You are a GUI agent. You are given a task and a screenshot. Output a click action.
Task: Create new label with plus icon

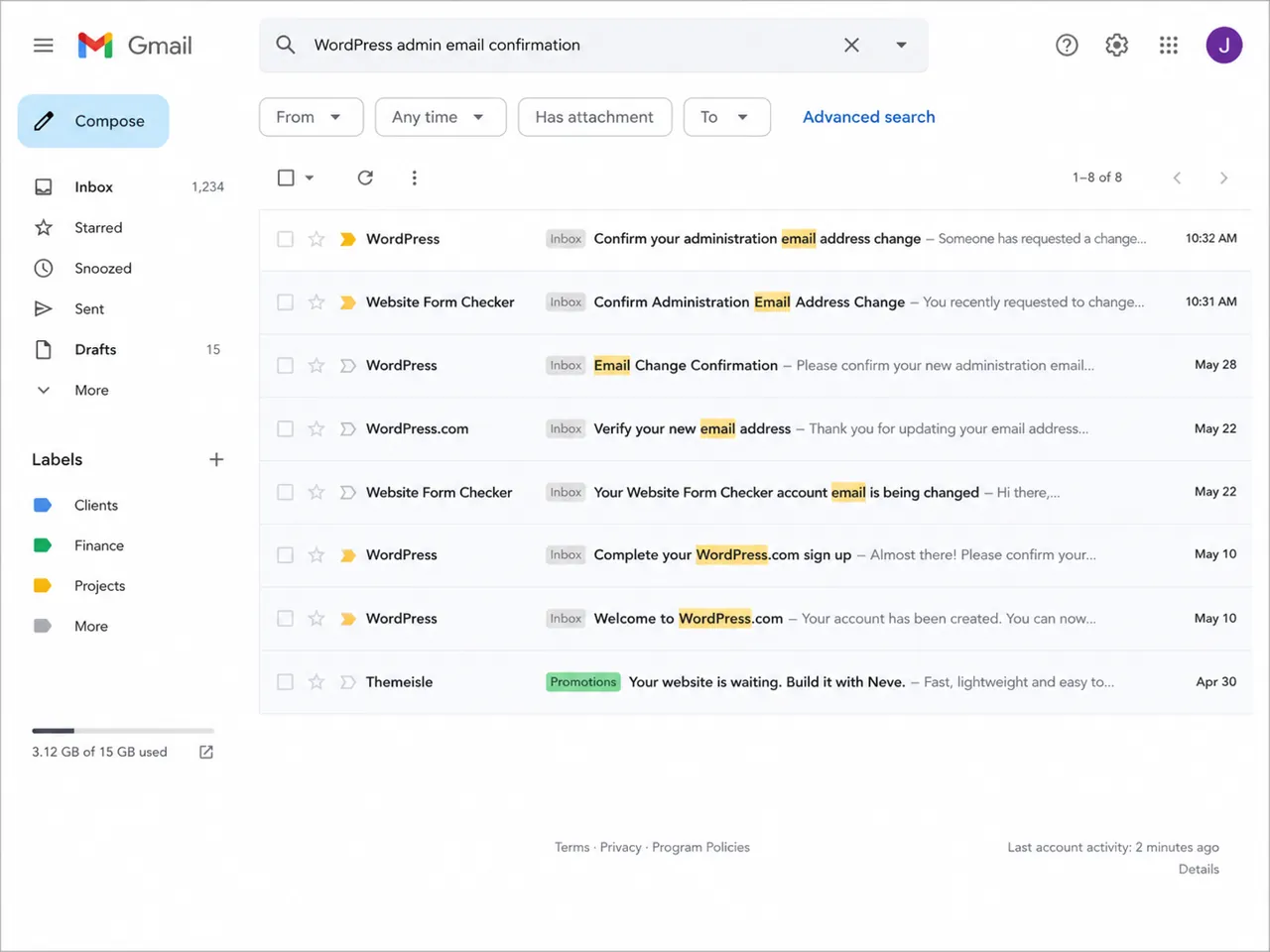click(x=216, y=459)
